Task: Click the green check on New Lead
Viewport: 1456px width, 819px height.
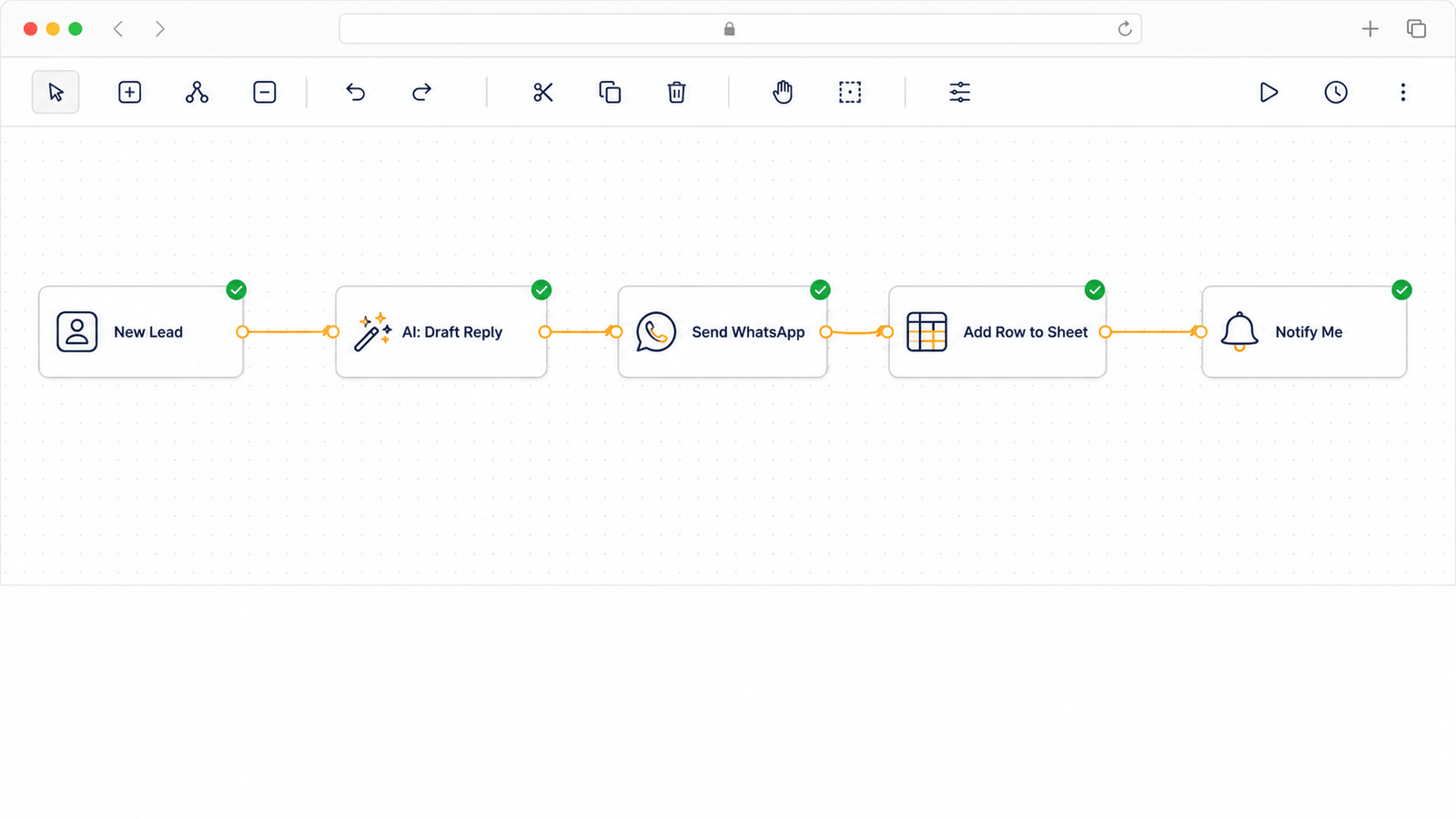Action: tap(237, 290)
